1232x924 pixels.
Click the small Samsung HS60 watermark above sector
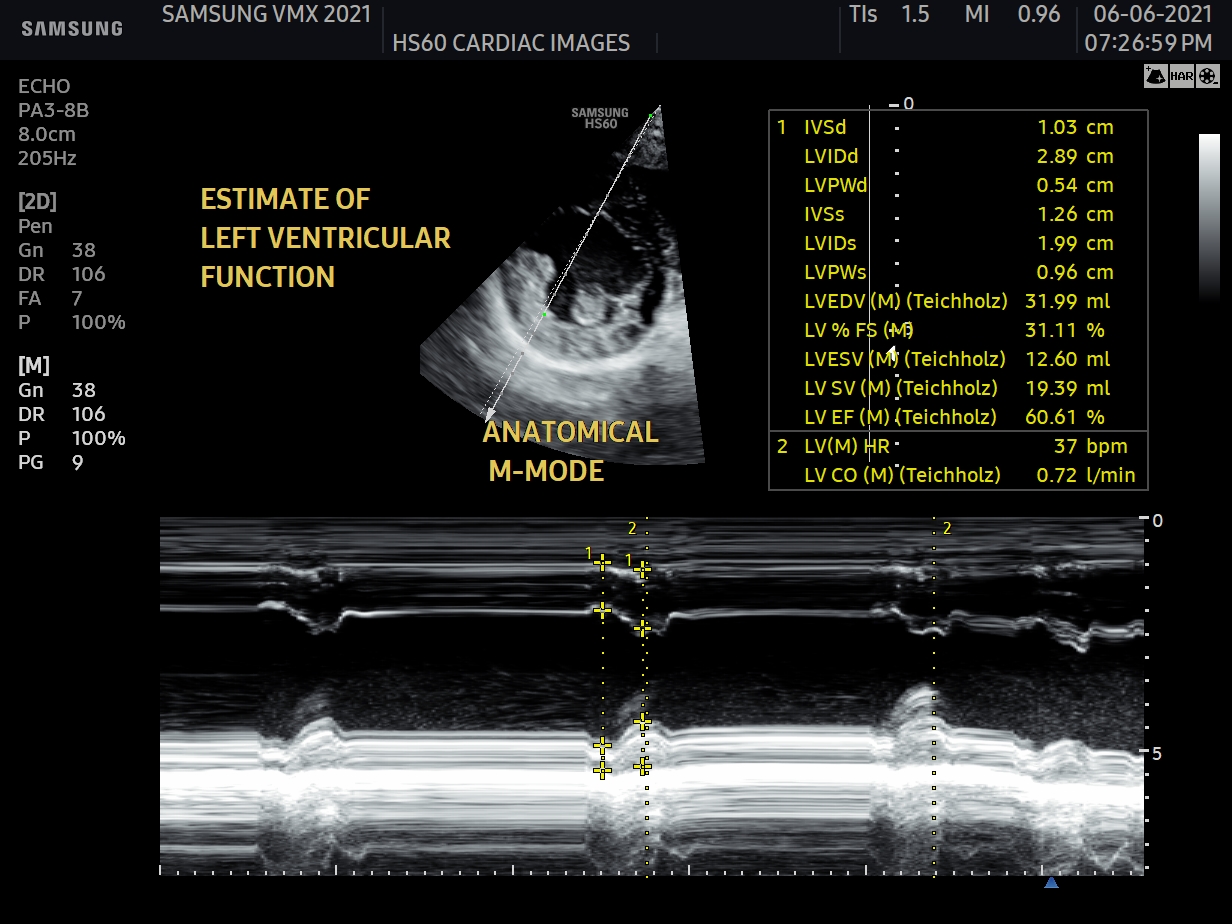click(x=600, y=118)
